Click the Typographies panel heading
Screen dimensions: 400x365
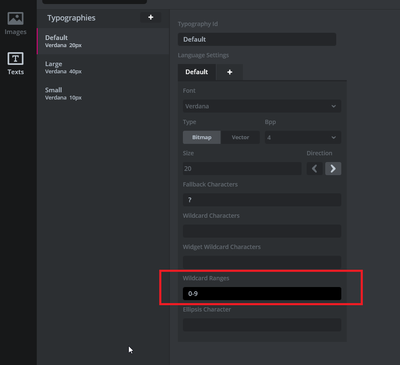[71, 18]
